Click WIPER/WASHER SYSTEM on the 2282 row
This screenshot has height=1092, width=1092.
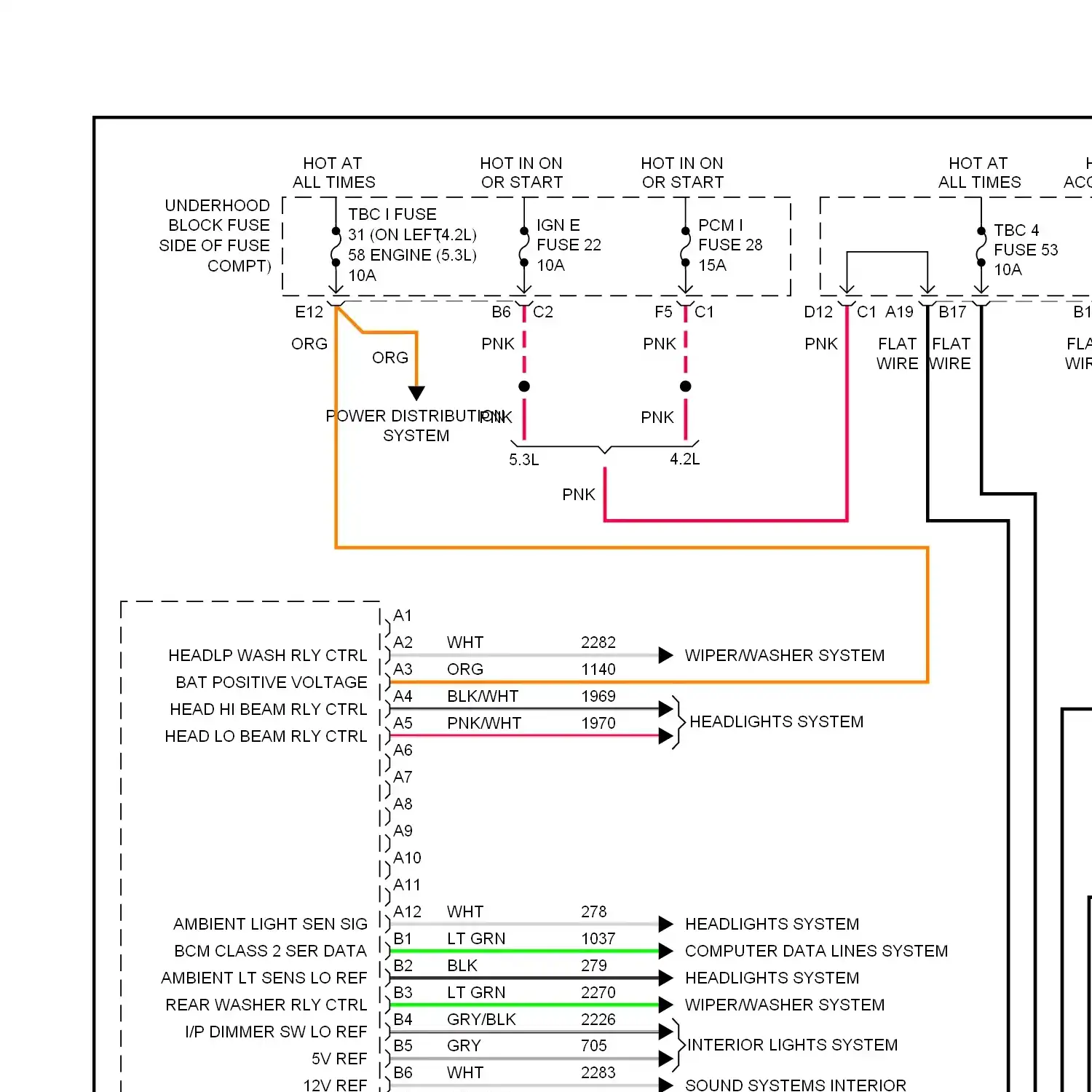pos(784,655)
